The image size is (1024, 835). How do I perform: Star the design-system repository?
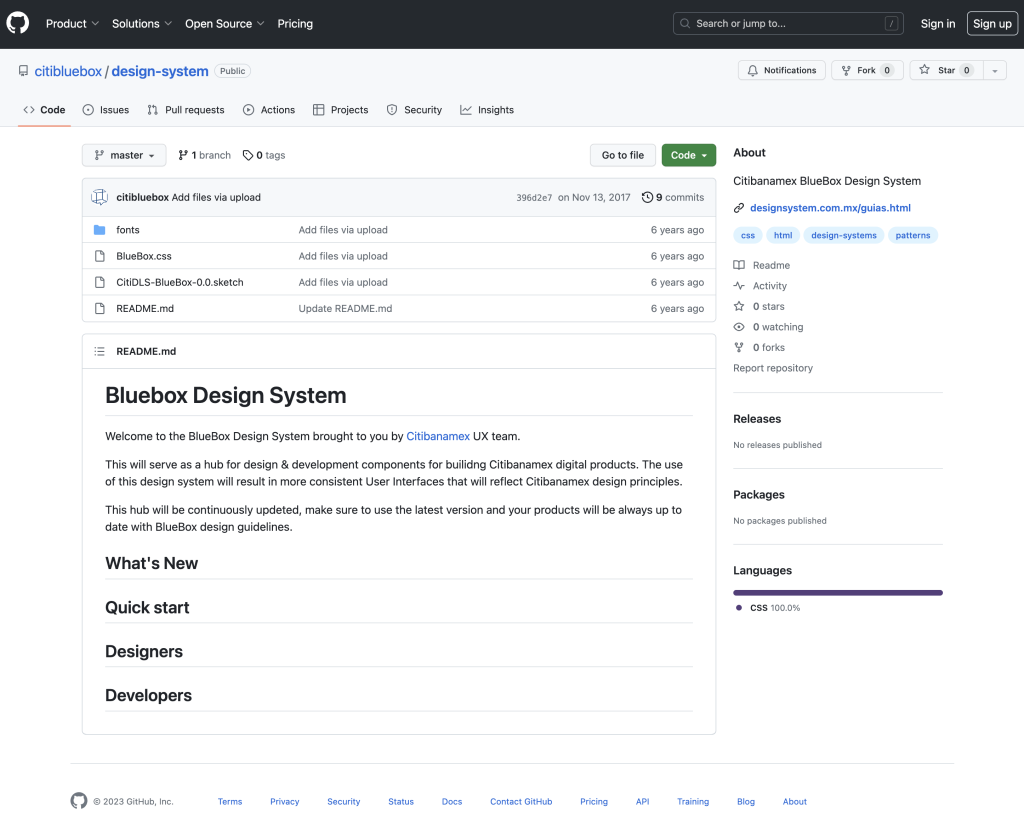[946, 71]
